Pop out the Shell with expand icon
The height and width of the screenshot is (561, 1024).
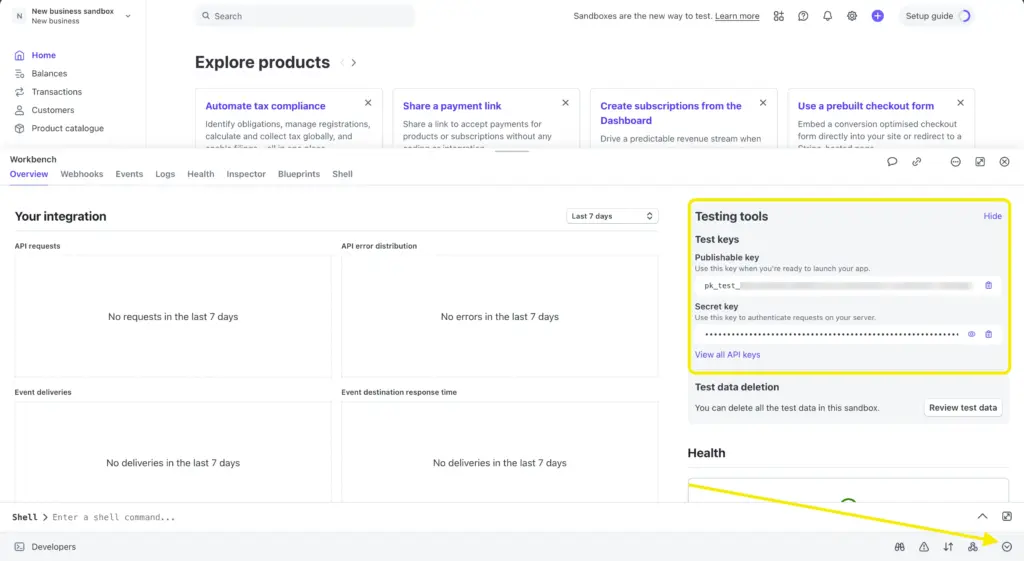point(1007,517)
